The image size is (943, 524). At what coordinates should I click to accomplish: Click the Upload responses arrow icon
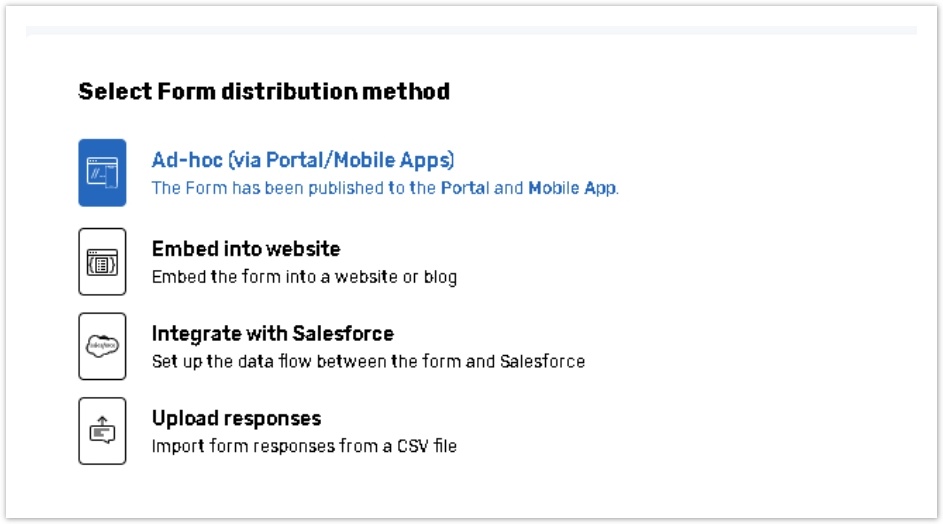tap(102, 431)
